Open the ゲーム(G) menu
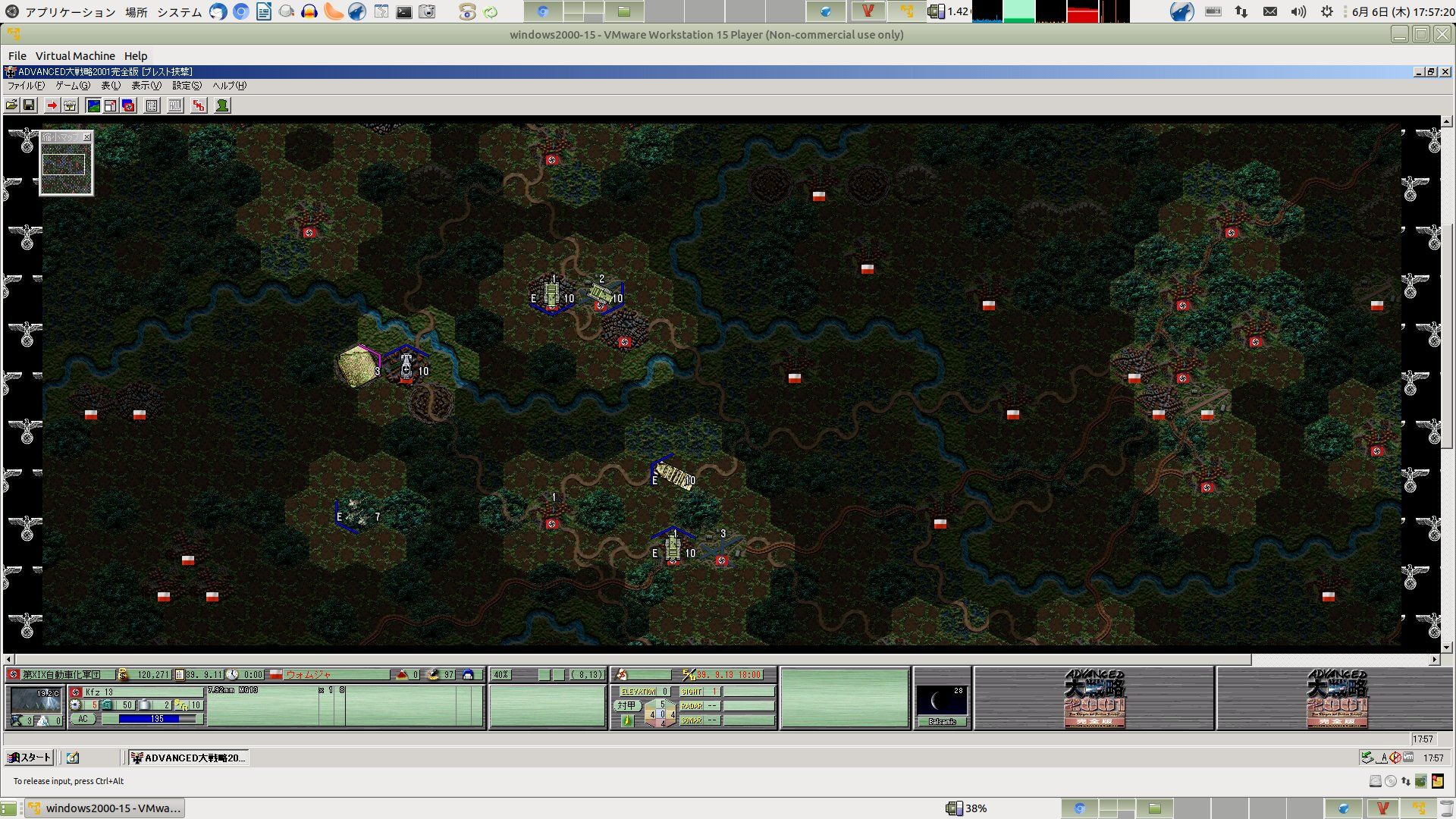This screenshot has height=819, width=1456. click(x=73, y=86)
